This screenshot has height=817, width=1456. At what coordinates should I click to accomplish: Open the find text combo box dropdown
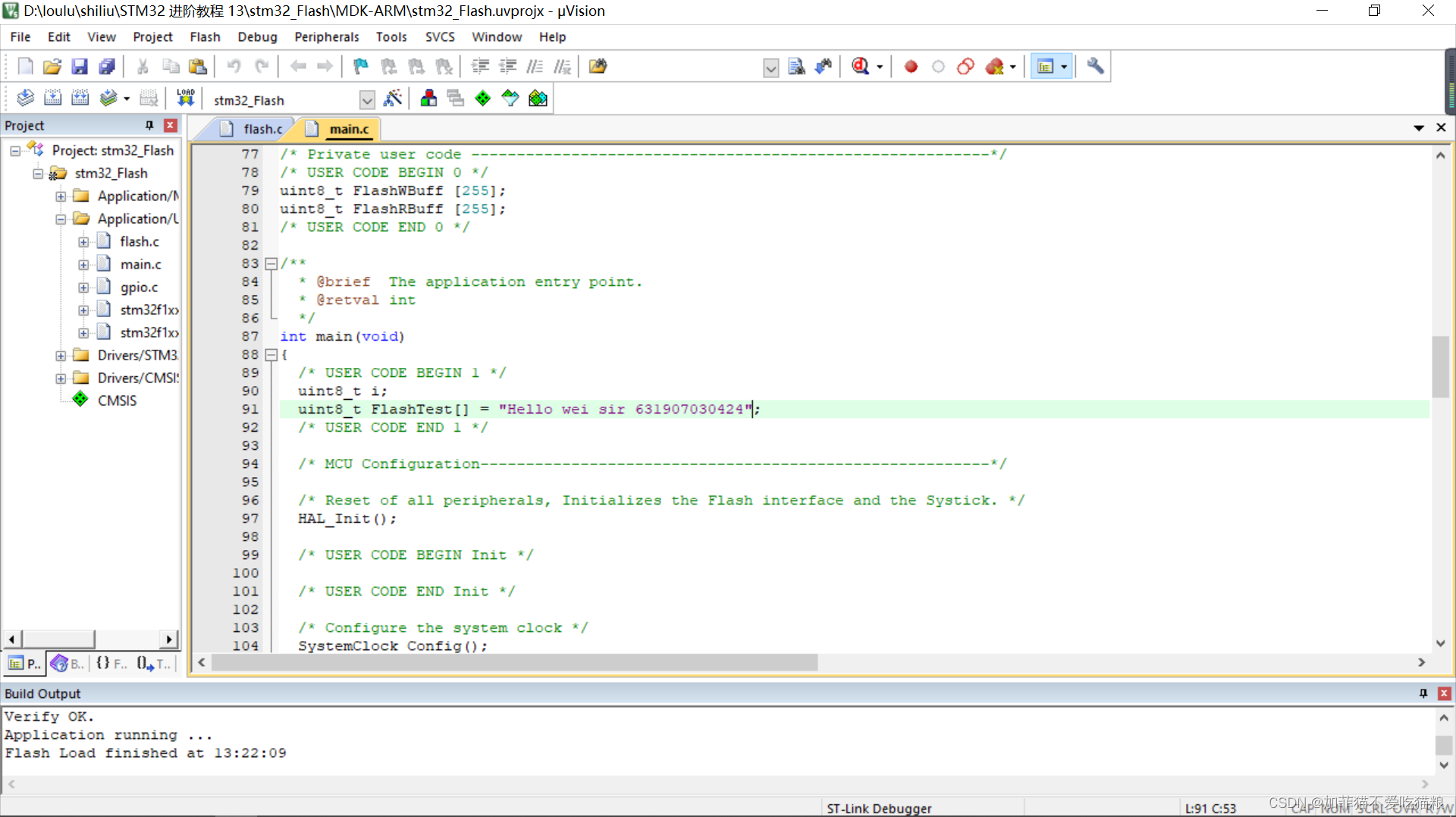pyautogui.click(x=770, y=68)
